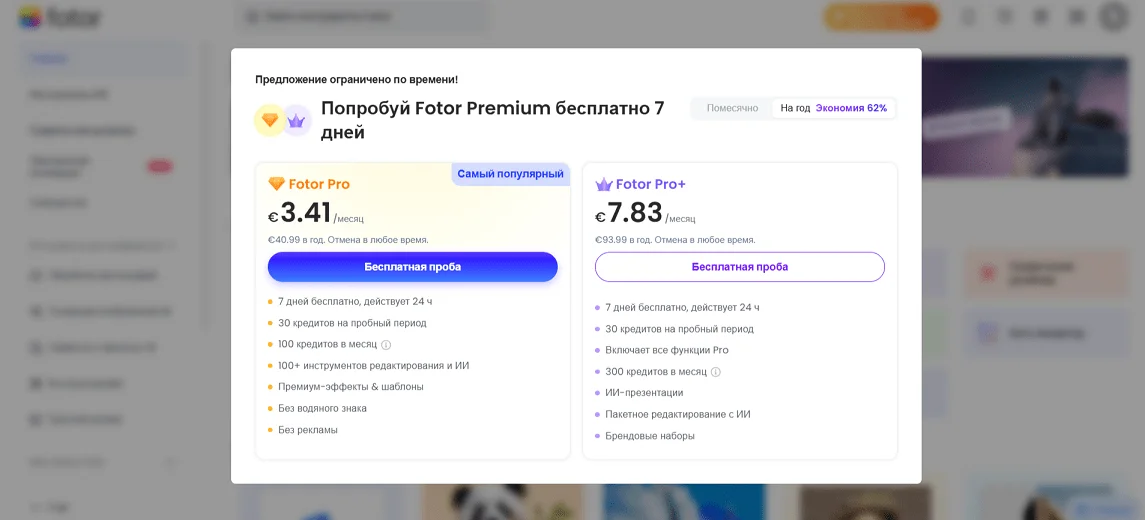Open the user avatar in the top-right corner

click(x=1113, y=17)
